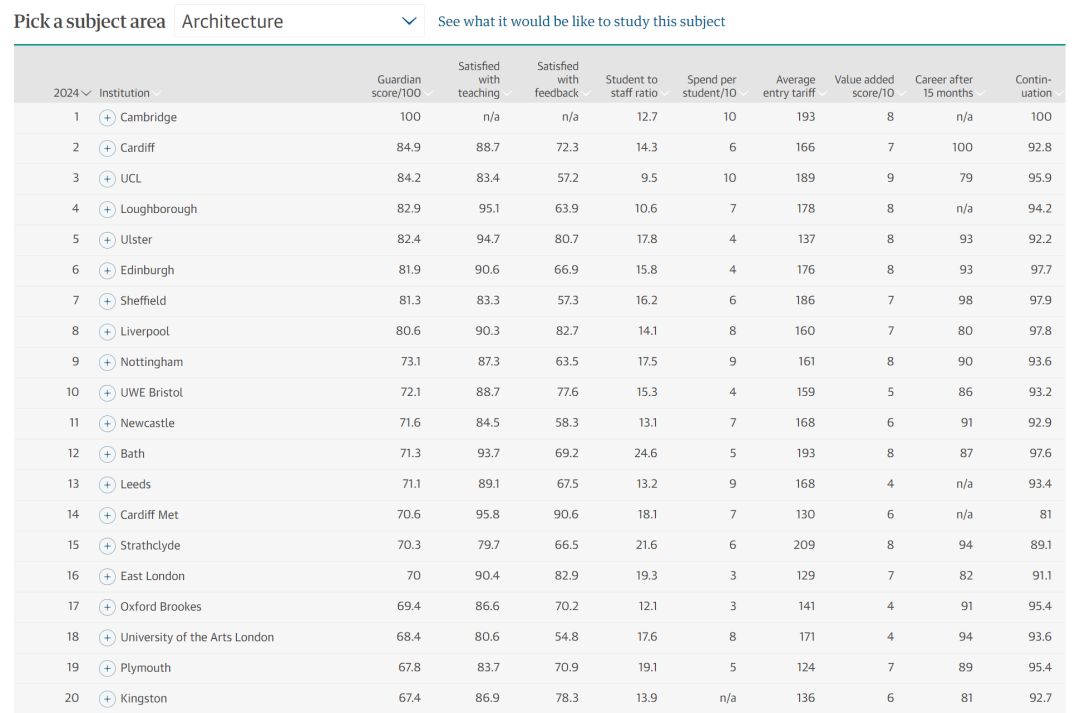Click Ulster's Guardian score 82.4

coord(408,239)
